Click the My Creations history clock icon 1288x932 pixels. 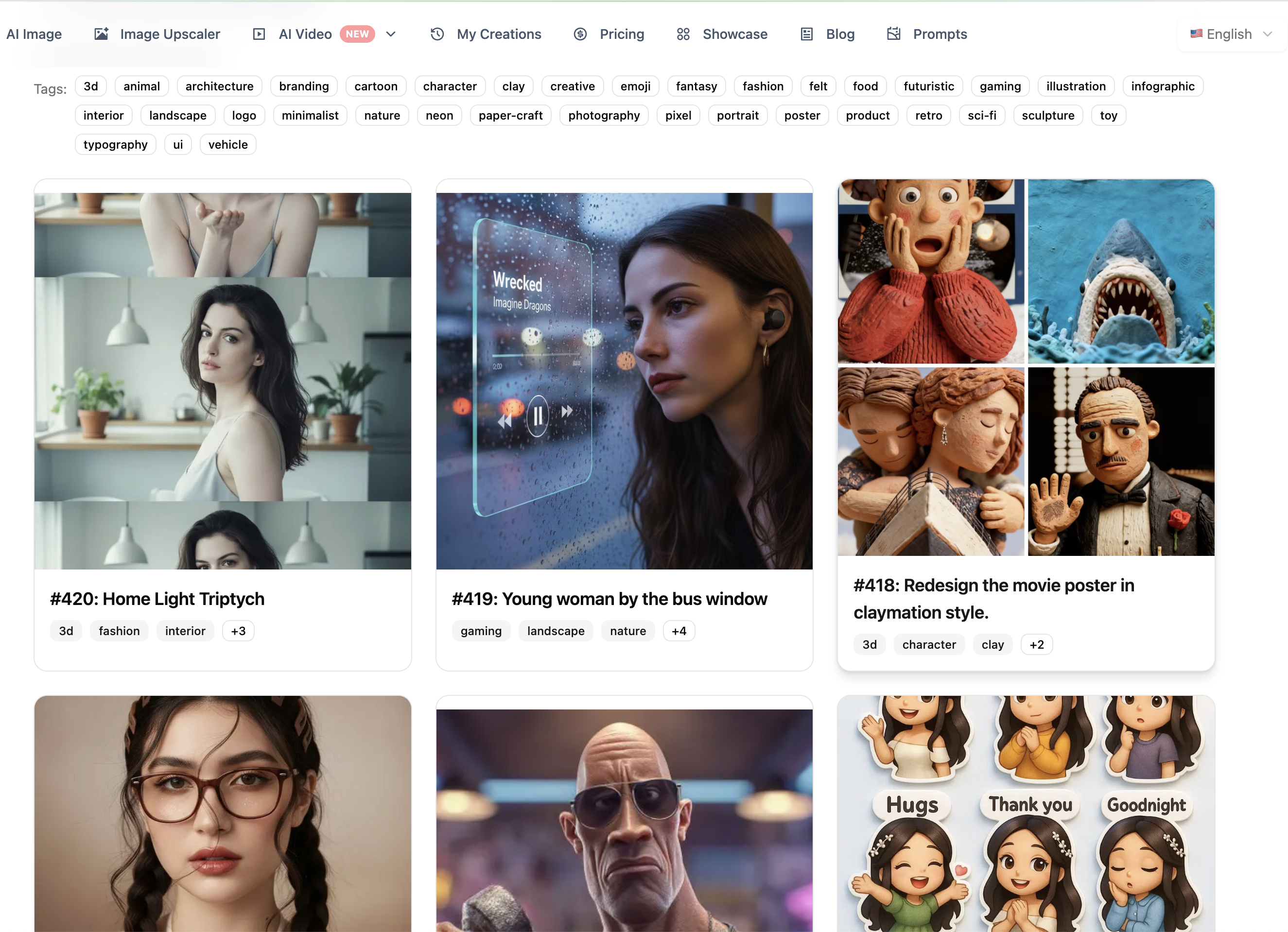437,34
